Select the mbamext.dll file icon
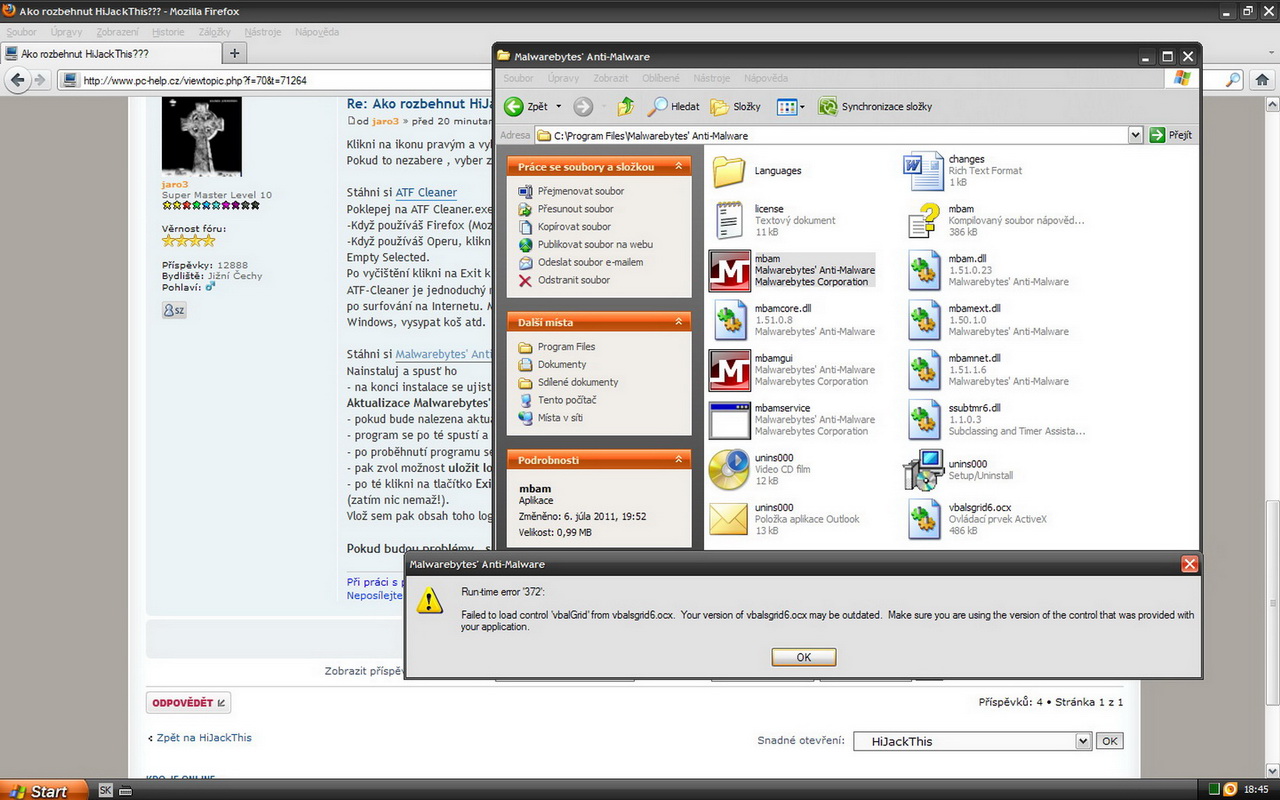1280x800 pixels. [x=923, y=320]
